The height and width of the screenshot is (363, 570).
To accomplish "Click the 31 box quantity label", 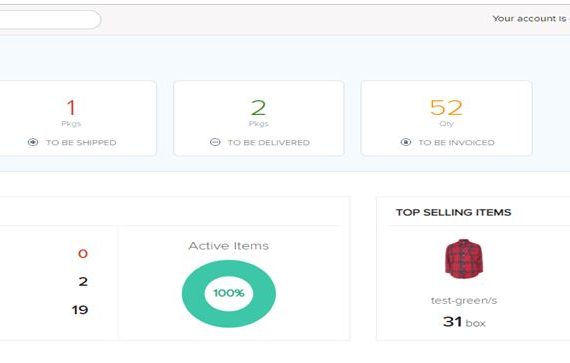I will [x=464, y=322].
